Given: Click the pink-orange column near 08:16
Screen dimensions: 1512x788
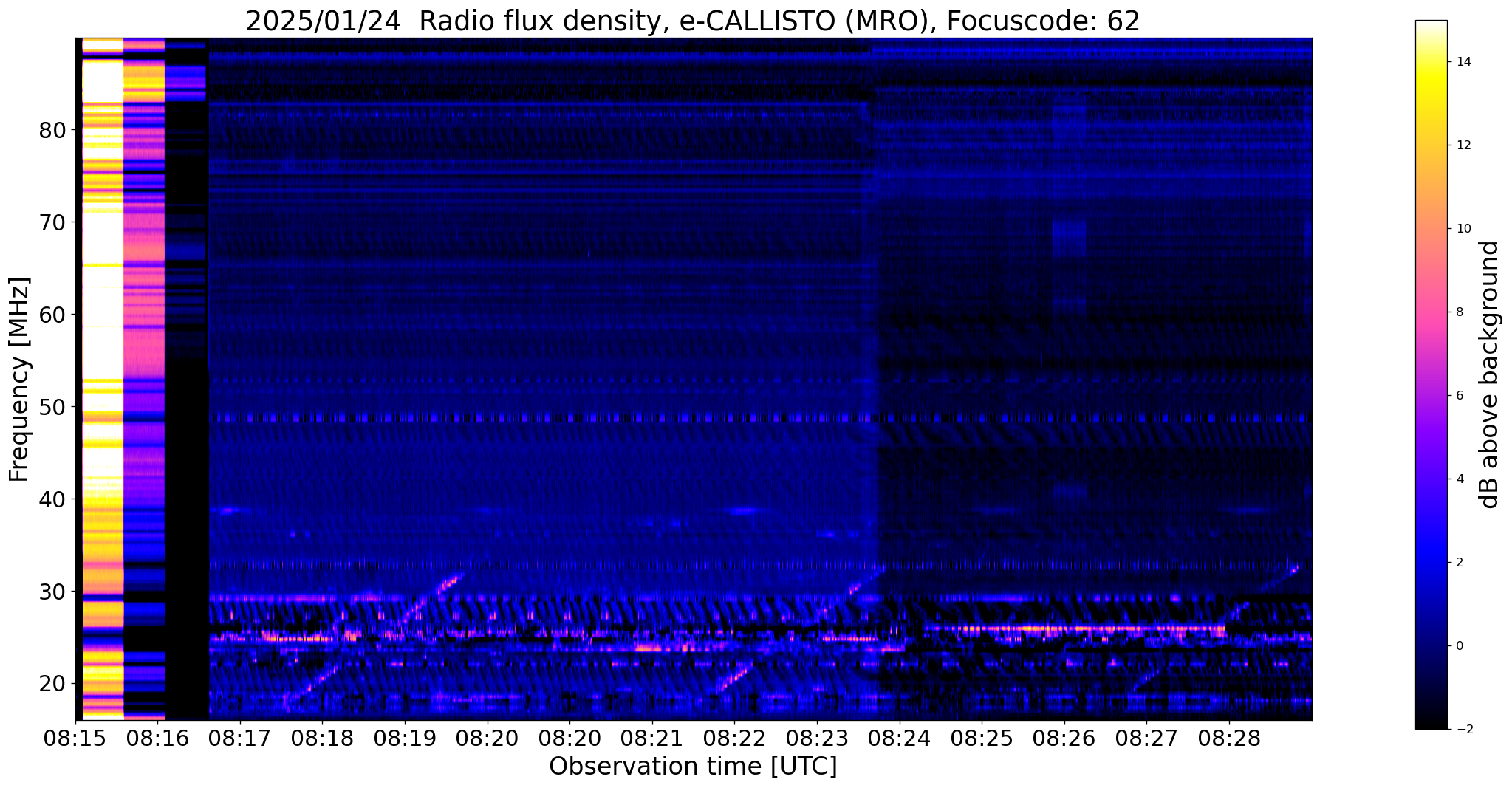Looking at the screenshot, I should pyautogui.click(x=144, y=379).
